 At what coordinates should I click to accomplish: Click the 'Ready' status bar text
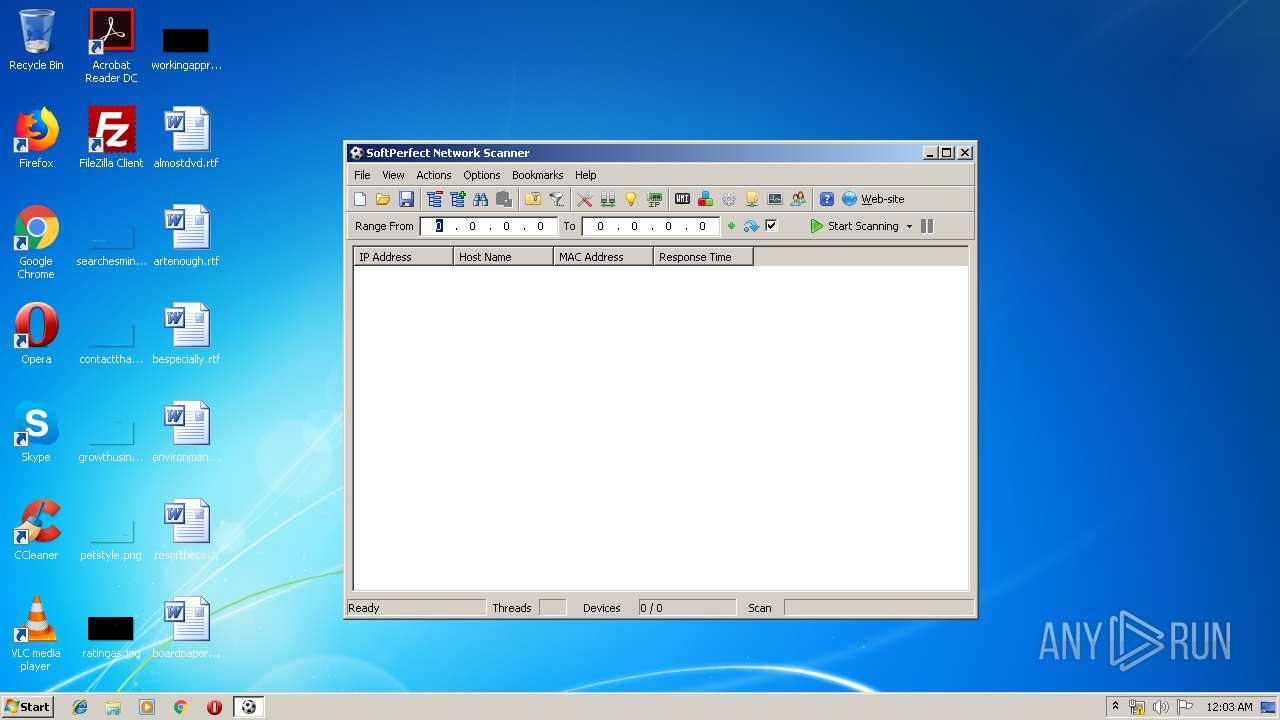point(364,608)
